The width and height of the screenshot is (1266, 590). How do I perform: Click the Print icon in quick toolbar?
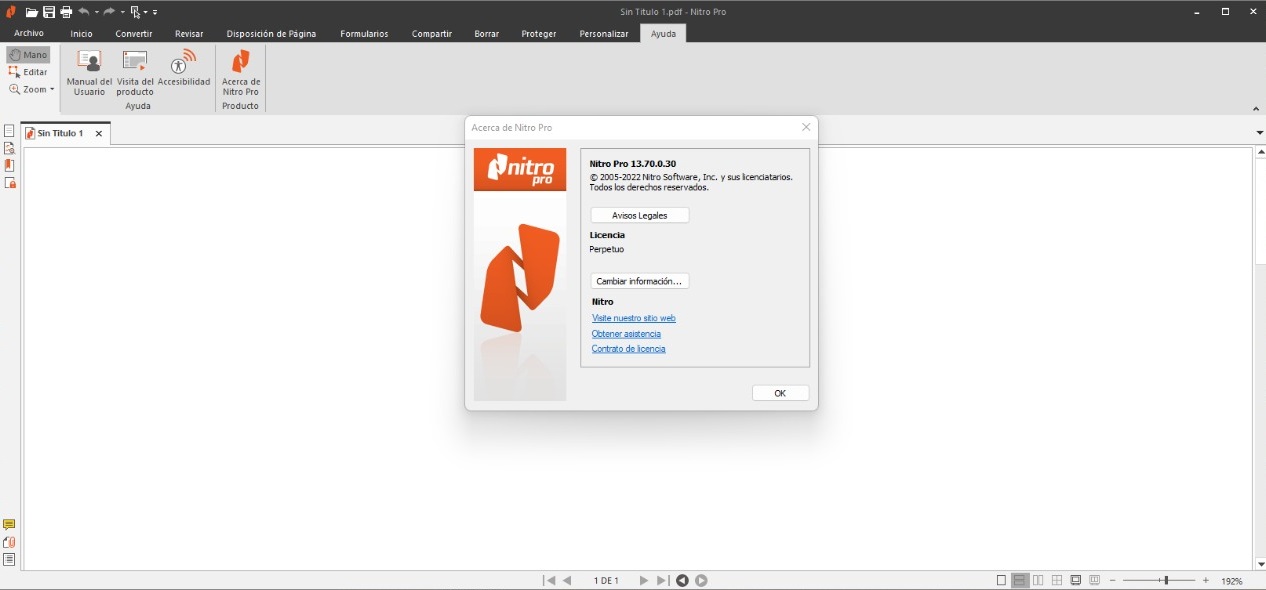[66, 12]
